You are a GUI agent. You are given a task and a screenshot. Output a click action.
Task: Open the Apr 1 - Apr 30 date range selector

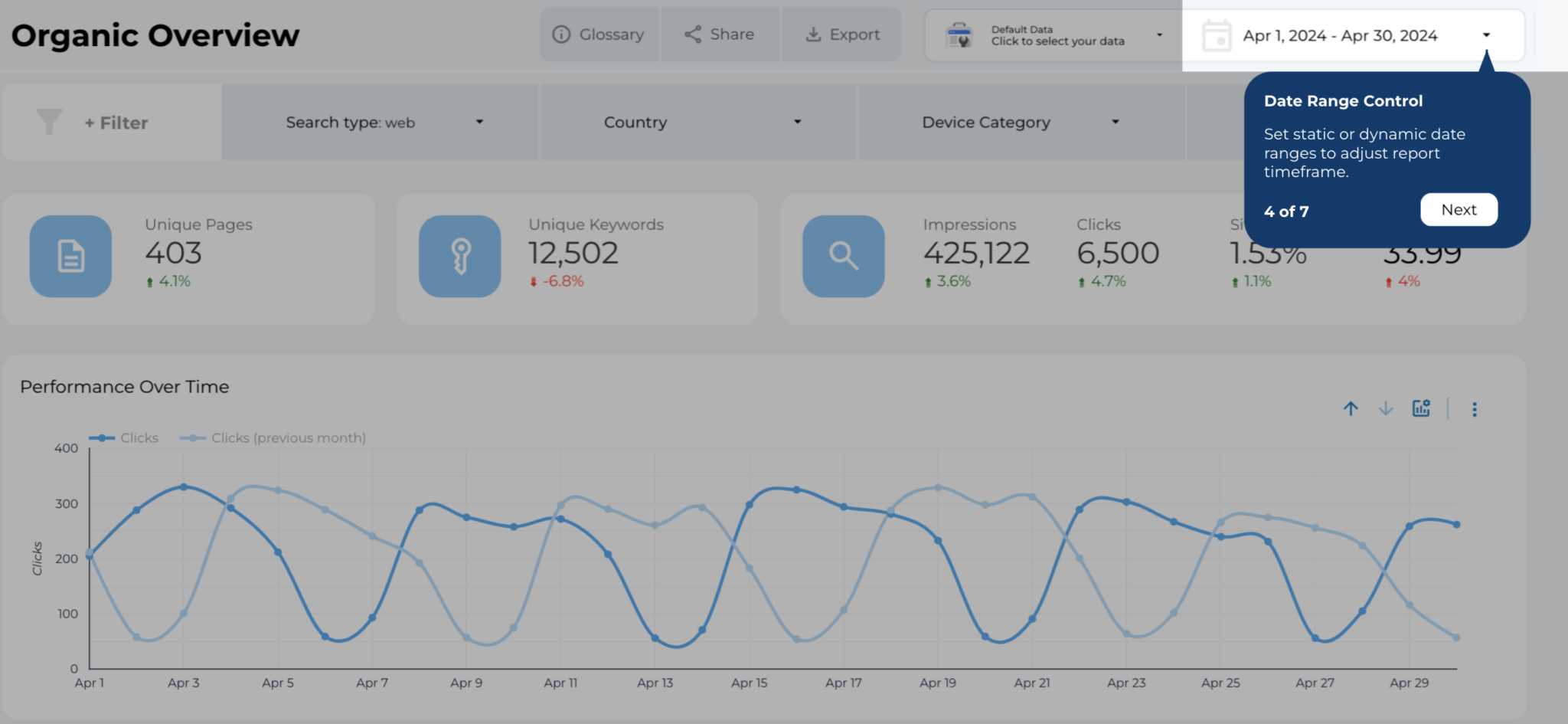tap(1341, 34)
